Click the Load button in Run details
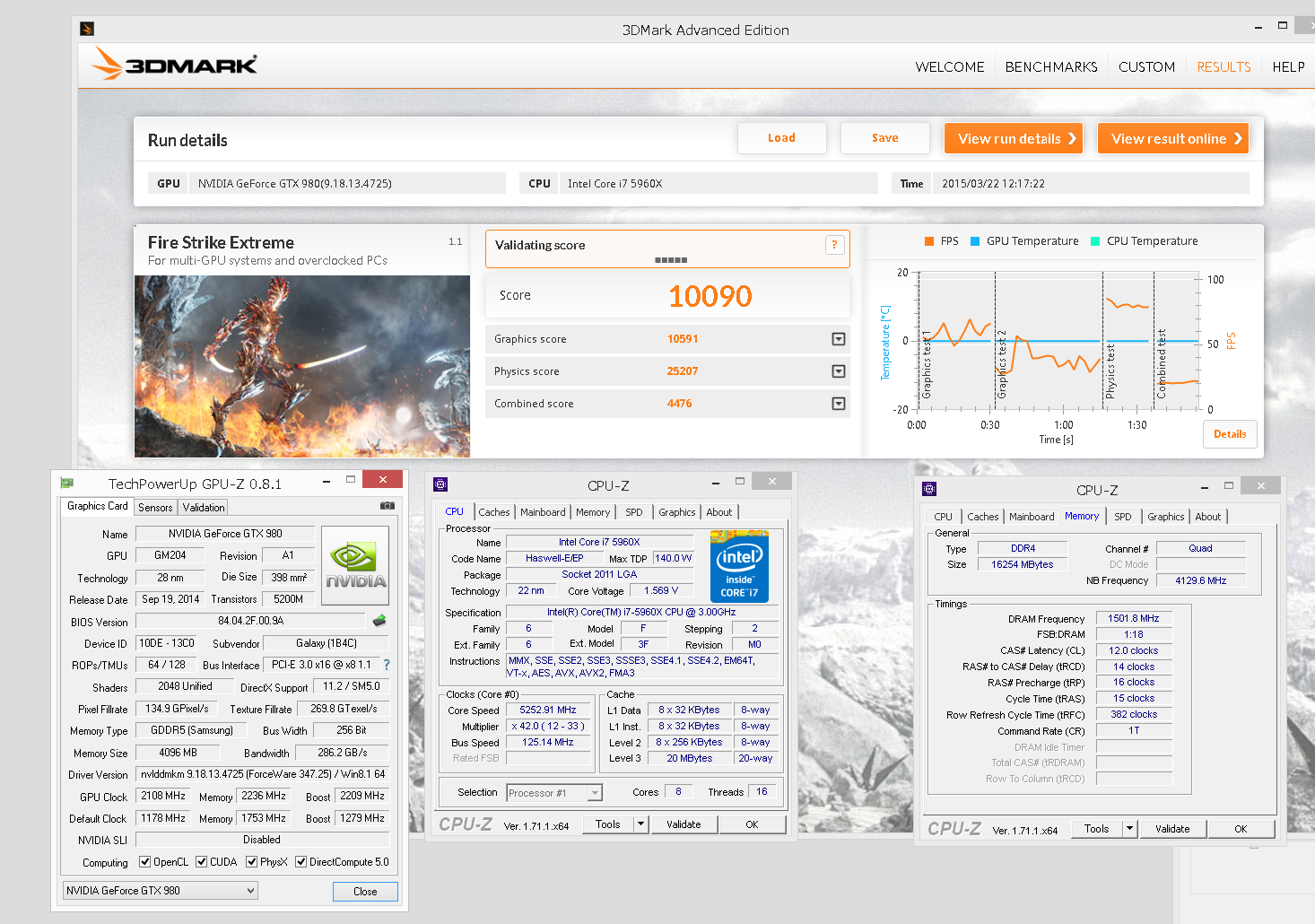Image resolution: width=1315 pixels, height=924 pixels. click(781, 138)
